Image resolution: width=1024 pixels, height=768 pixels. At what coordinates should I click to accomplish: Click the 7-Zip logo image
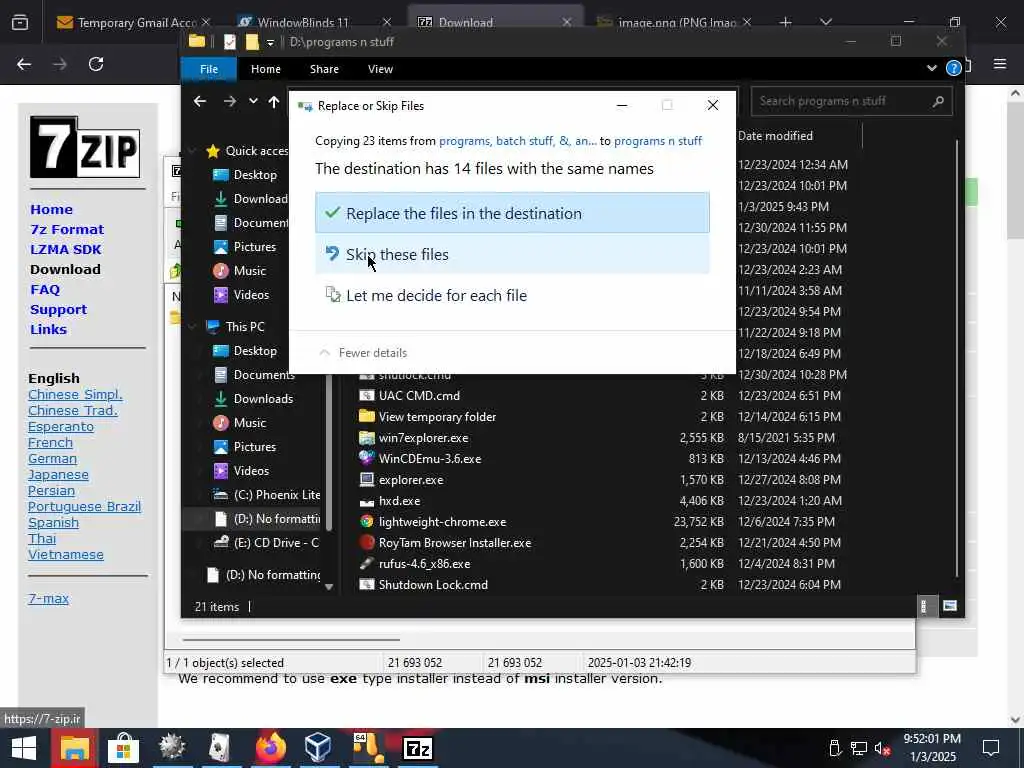85,147
